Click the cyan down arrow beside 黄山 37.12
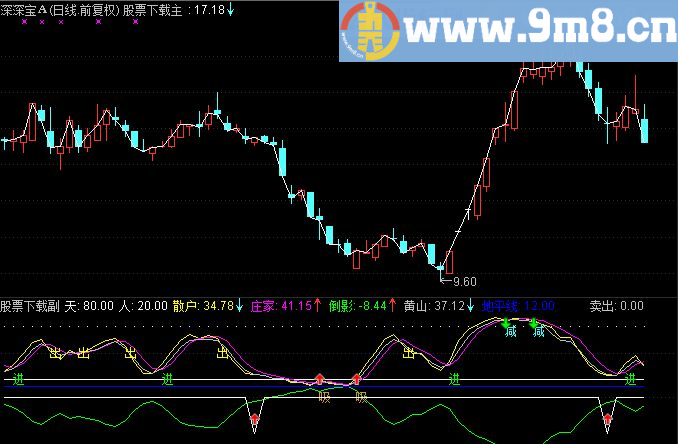The image size is (678, 444). click(470, 306)
